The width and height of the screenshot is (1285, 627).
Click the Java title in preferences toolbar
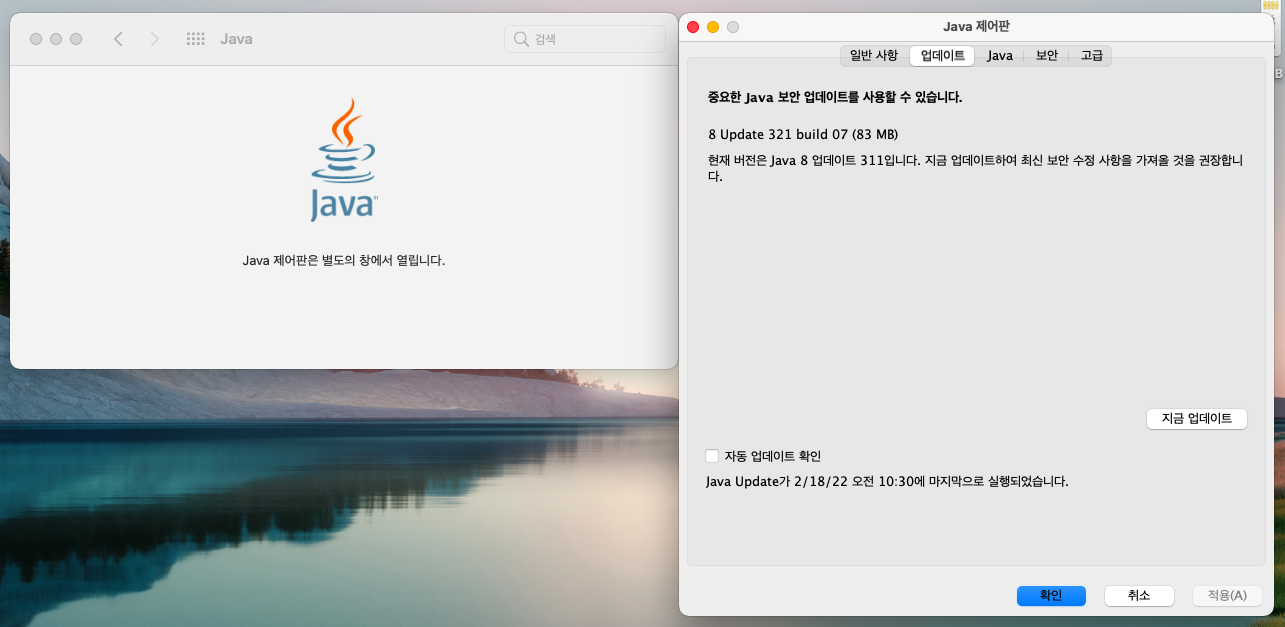tap(236, 39)
